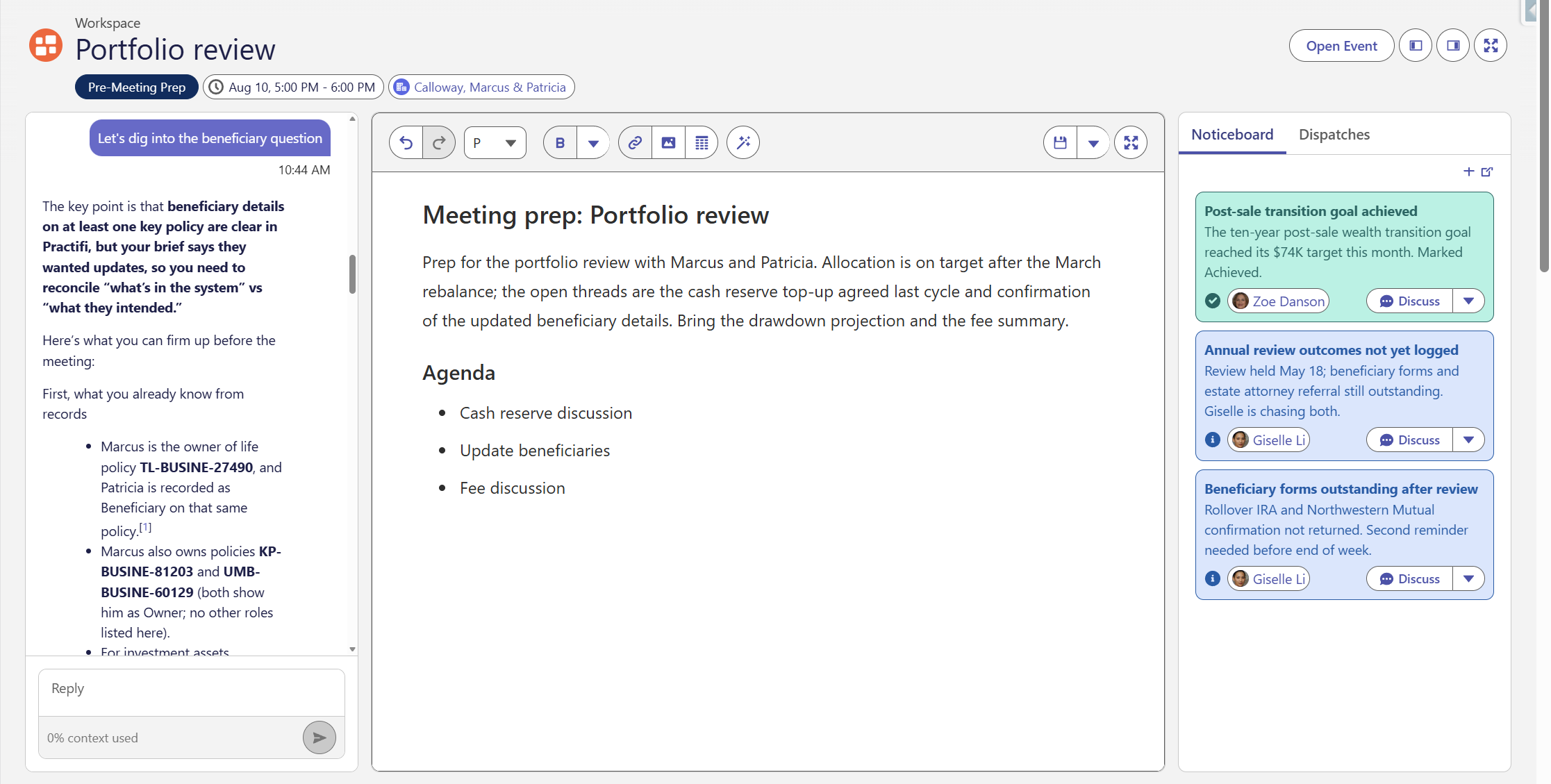Expand Discuss options on Zoe Danson's notice
This screenshot has width=1551, height=784.
click(x=1468, y=301)
